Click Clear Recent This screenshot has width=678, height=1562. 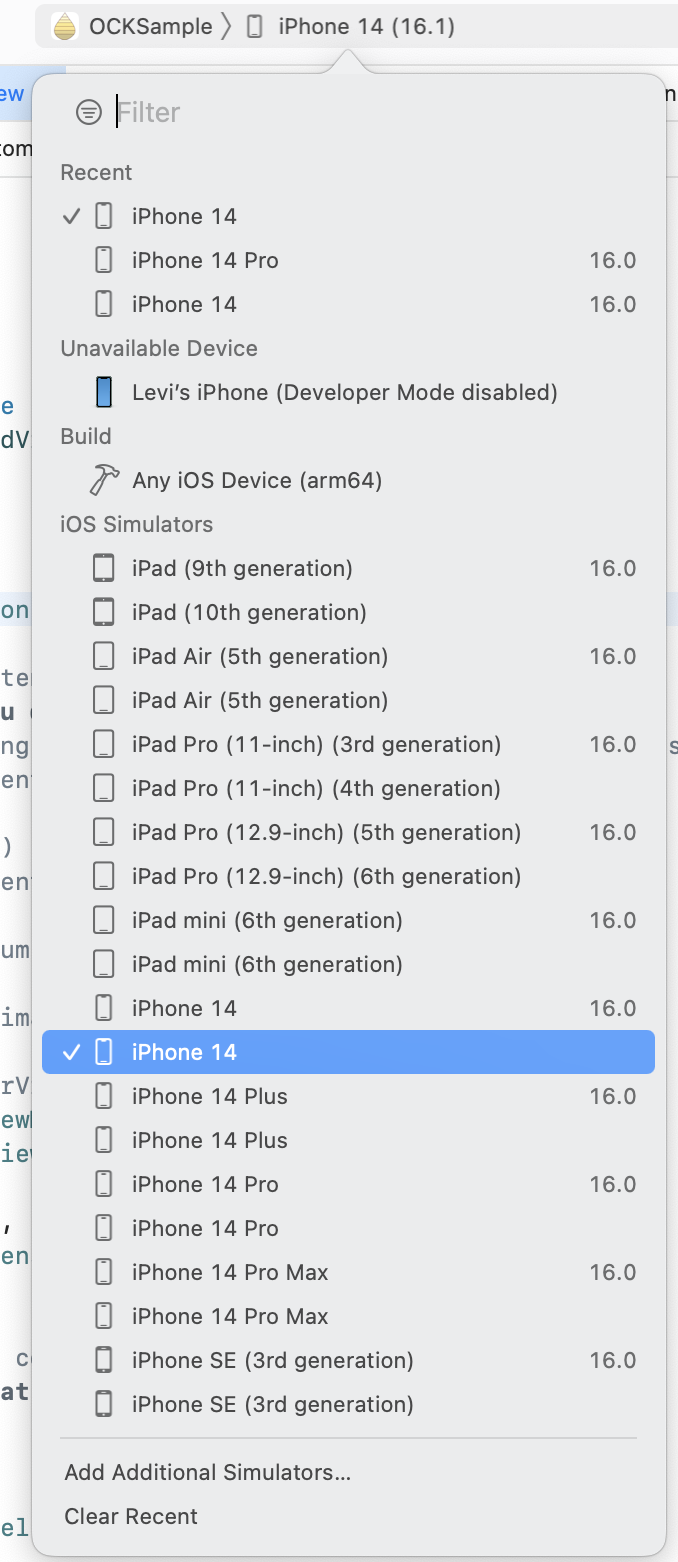(x=131, y=1516)
